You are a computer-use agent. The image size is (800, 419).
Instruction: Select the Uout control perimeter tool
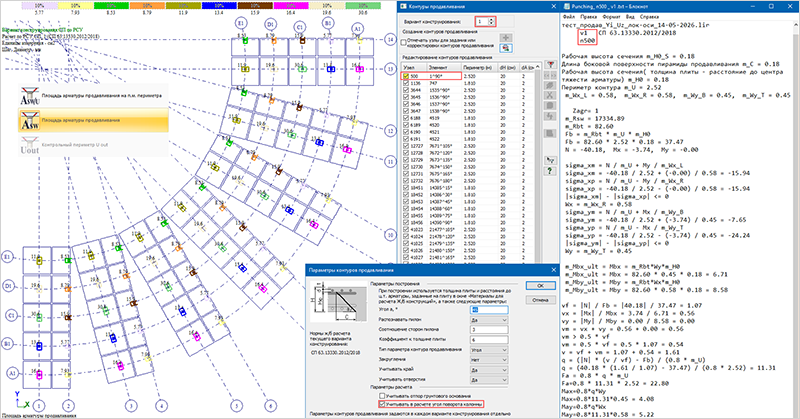pos(94,145)
